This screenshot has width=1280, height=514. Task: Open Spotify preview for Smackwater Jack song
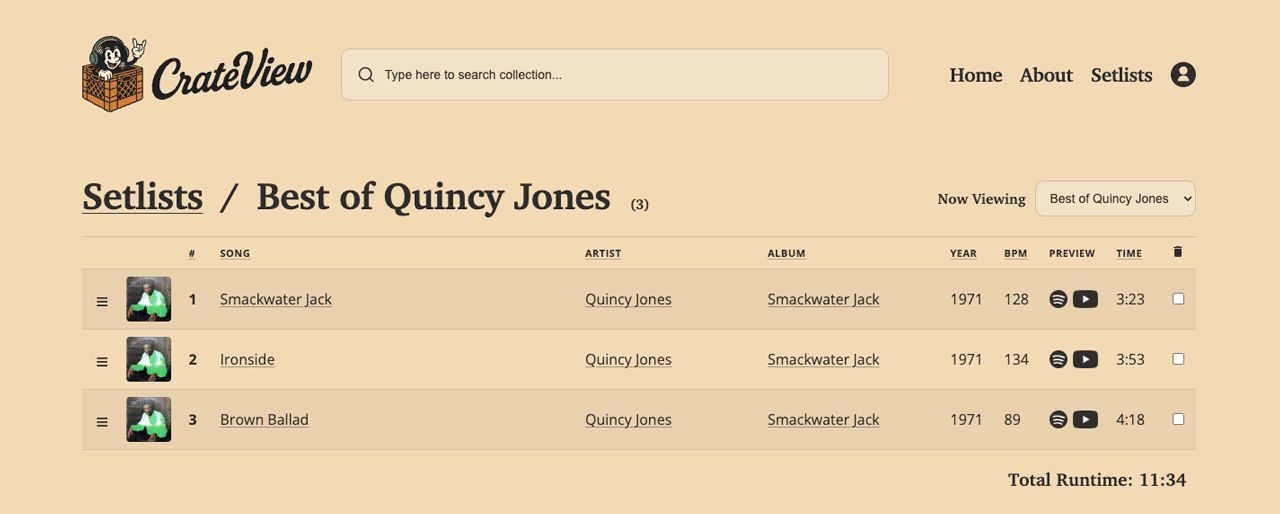(1058, 299)
